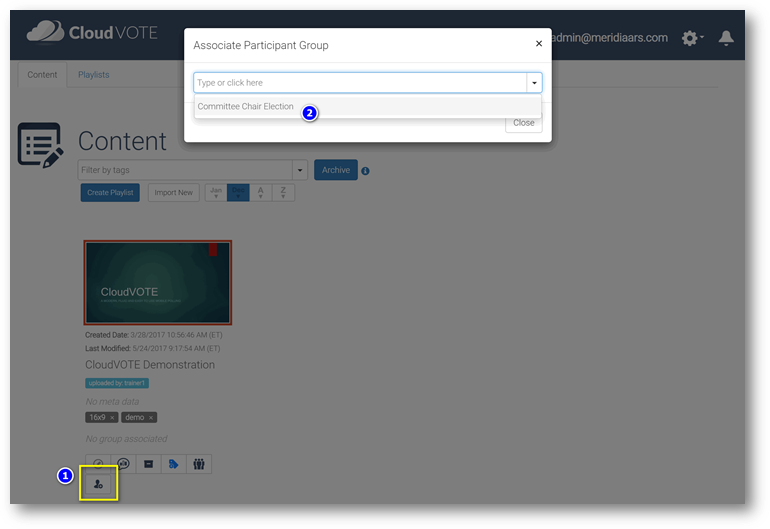Click the Create Playlist button
Screen dimensions: 770x529
tap(110, 193)
